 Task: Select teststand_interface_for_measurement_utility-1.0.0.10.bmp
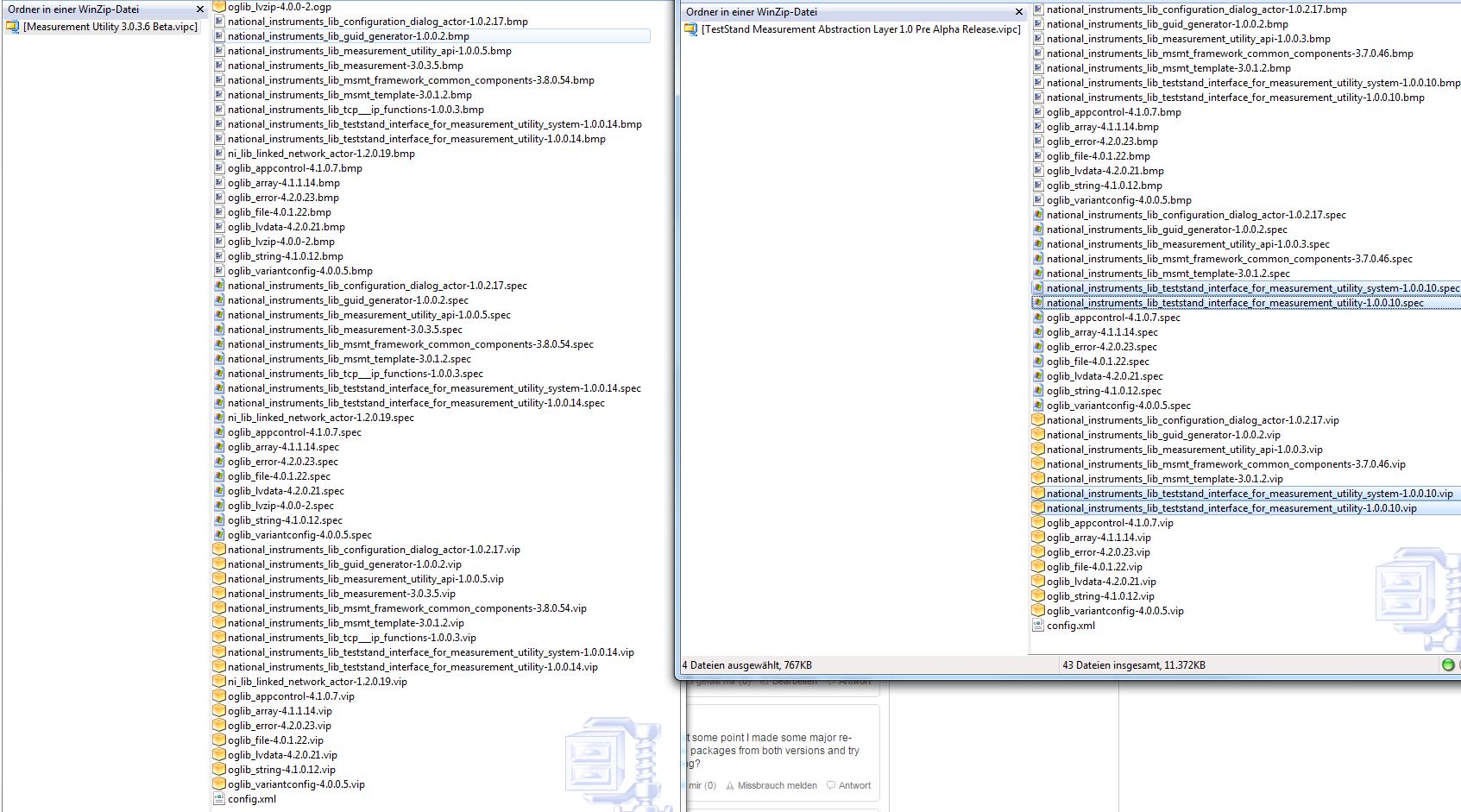pos(1236,98)
